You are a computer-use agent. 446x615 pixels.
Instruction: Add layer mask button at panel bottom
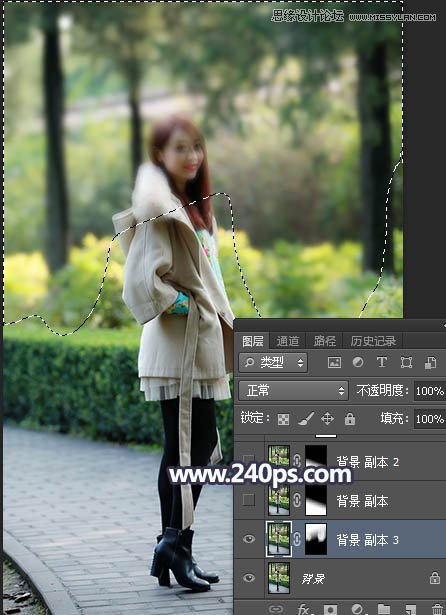[330, 609]
